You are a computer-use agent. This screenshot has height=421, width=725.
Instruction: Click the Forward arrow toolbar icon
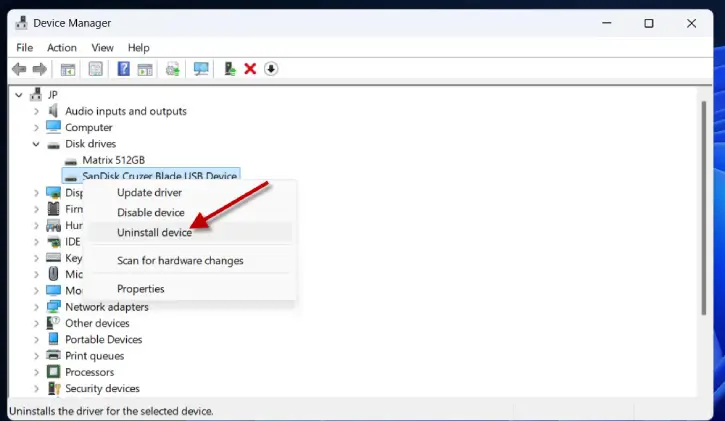40,69
